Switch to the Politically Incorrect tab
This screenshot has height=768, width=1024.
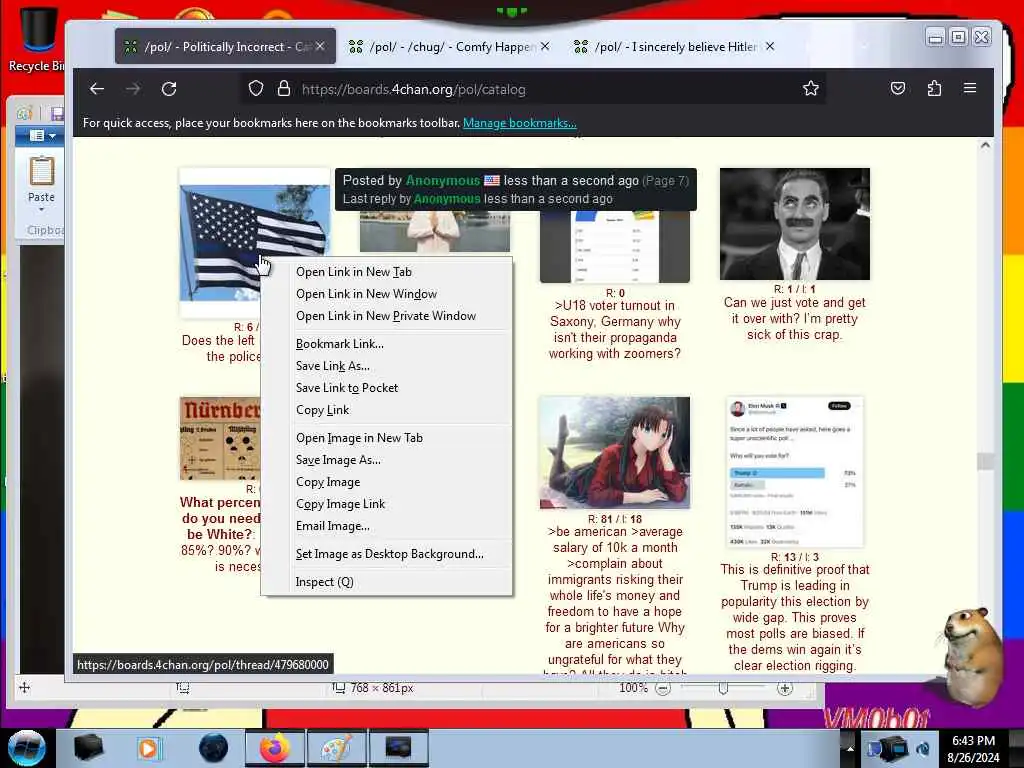pyautogui.click(x=225, y=46)
